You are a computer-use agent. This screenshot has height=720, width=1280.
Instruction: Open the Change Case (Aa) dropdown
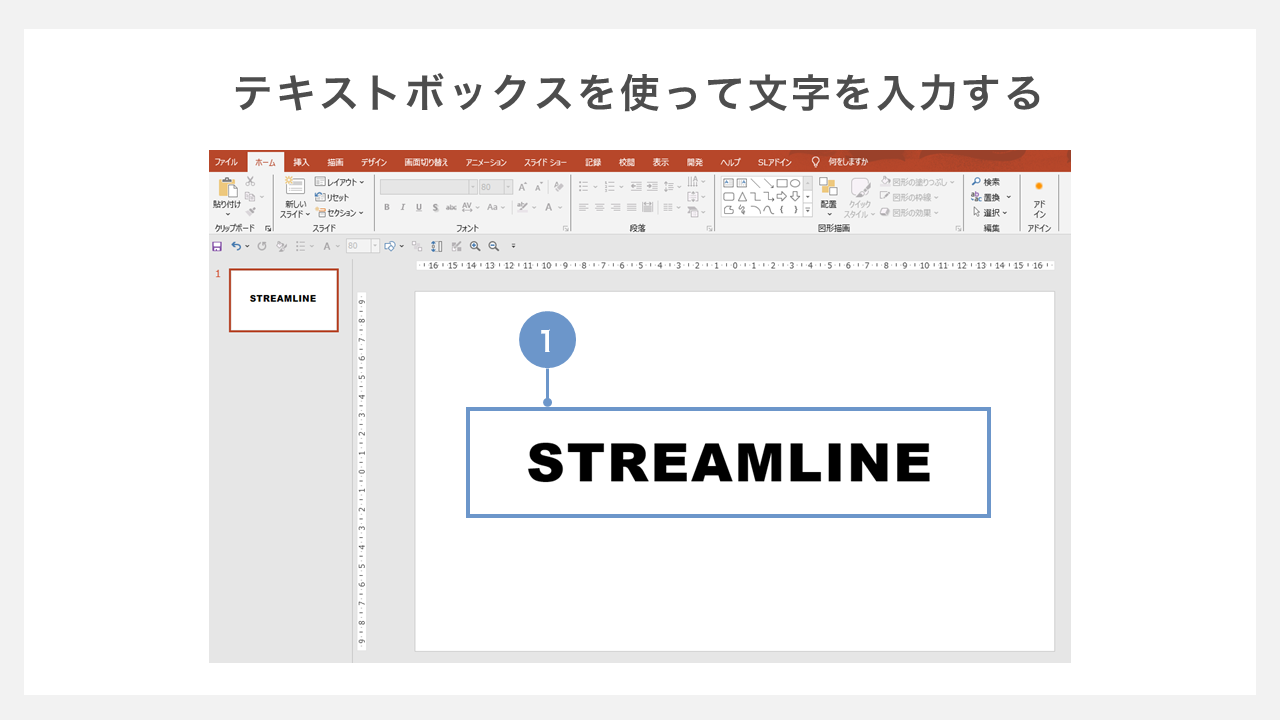click(497, 207)
